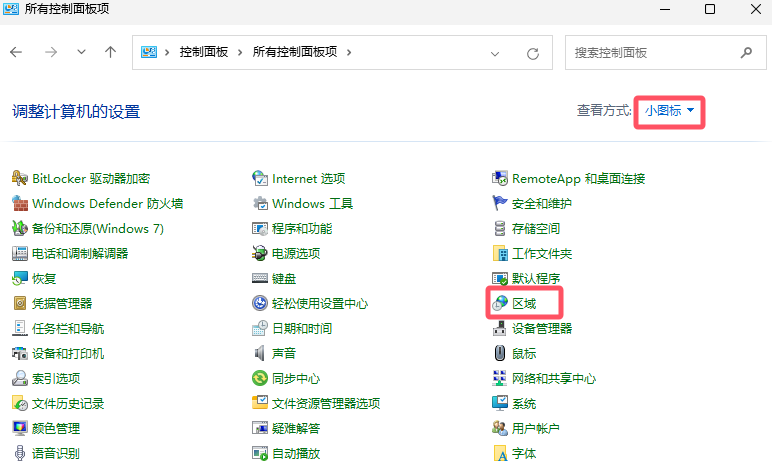772x476 pixels.
Task: Open the 网络和共享中心 icon
Action: [x=500, y=379]
